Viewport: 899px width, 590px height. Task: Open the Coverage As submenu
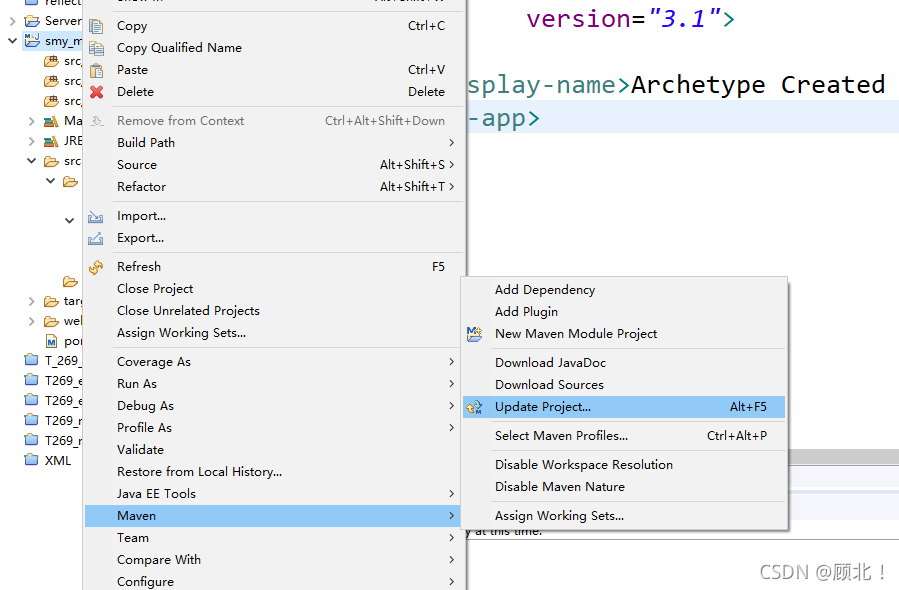(x=273, y=362)
